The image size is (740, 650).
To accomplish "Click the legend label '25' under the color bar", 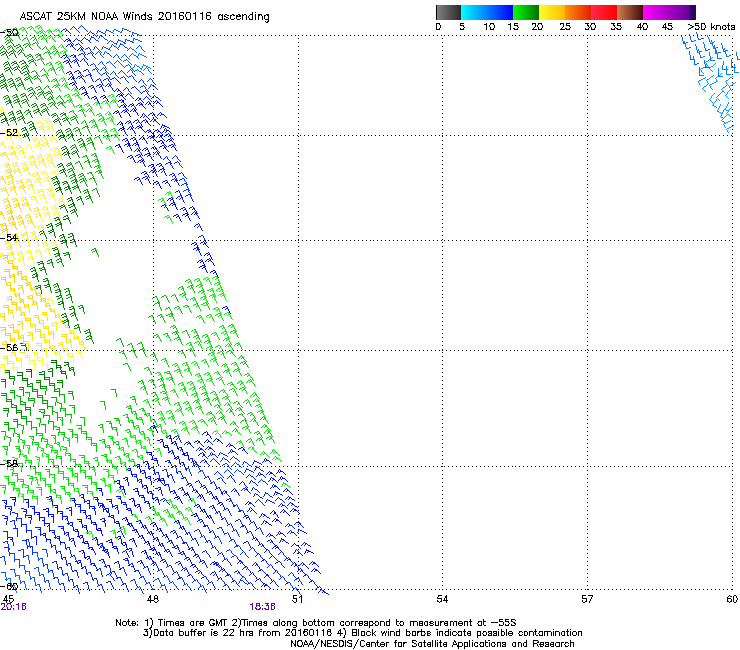I will coord(565,27).
